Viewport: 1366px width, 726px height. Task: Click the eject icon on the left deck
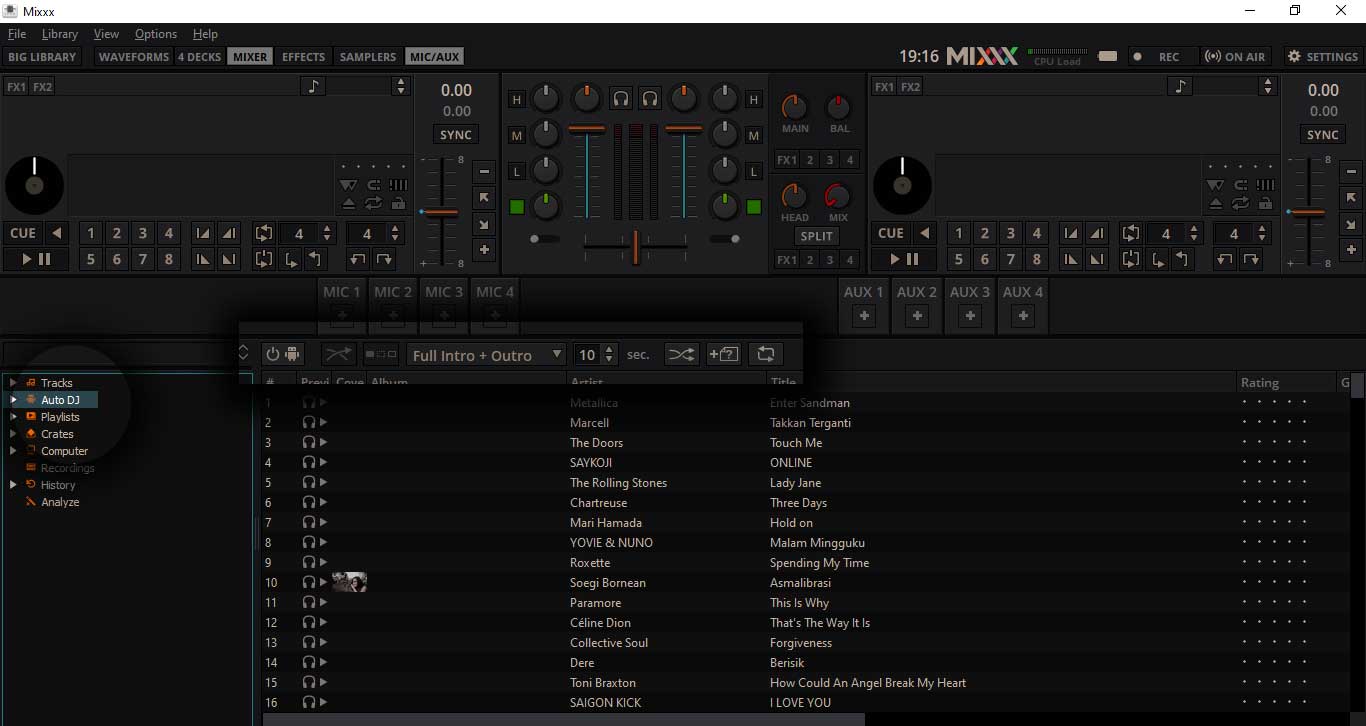(x=348, y=203)
